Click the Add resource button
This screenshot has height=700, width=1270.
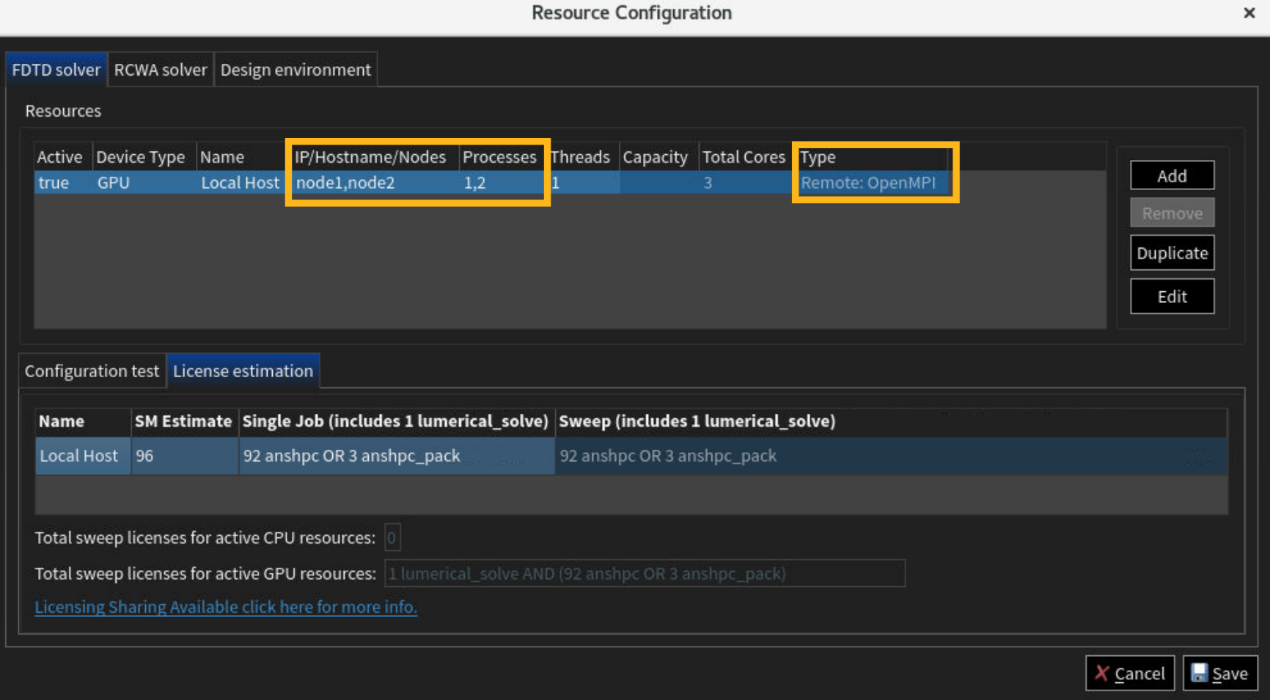click(1172, 176)
